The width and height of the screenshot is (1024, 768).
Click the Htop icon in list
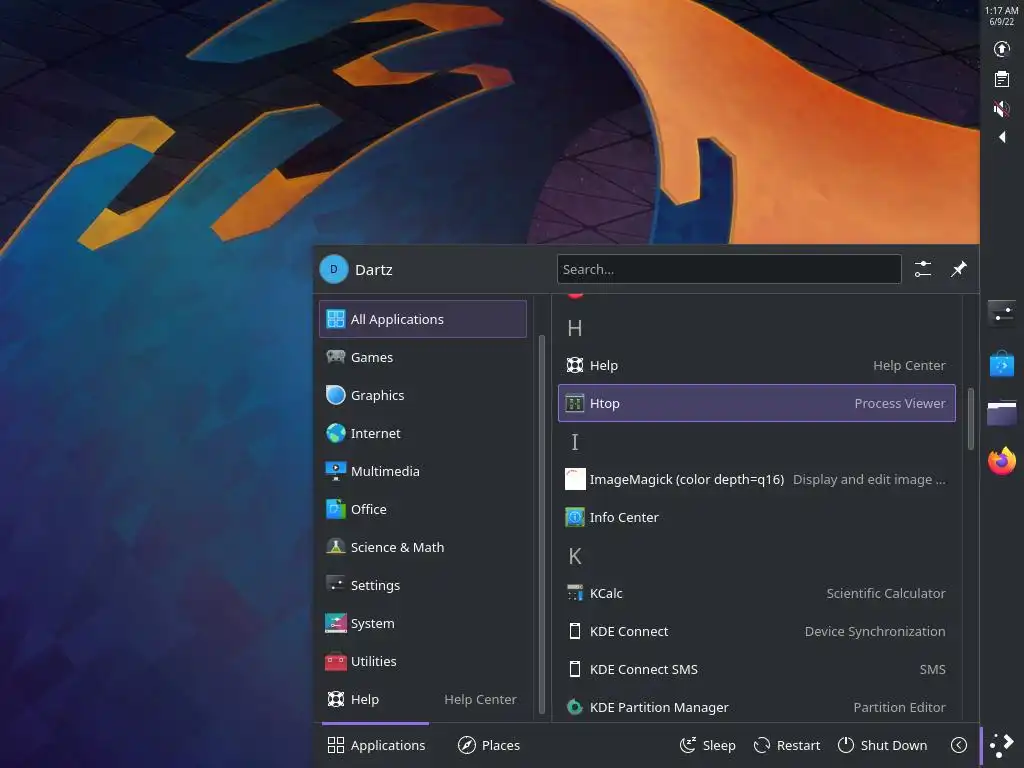tap(575, 403)
